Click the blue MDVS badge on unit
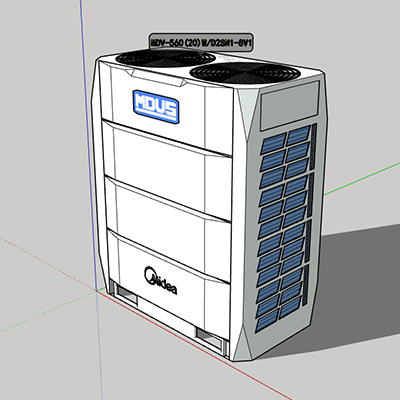This screenshot has width=400, height=400. [156, 107]
